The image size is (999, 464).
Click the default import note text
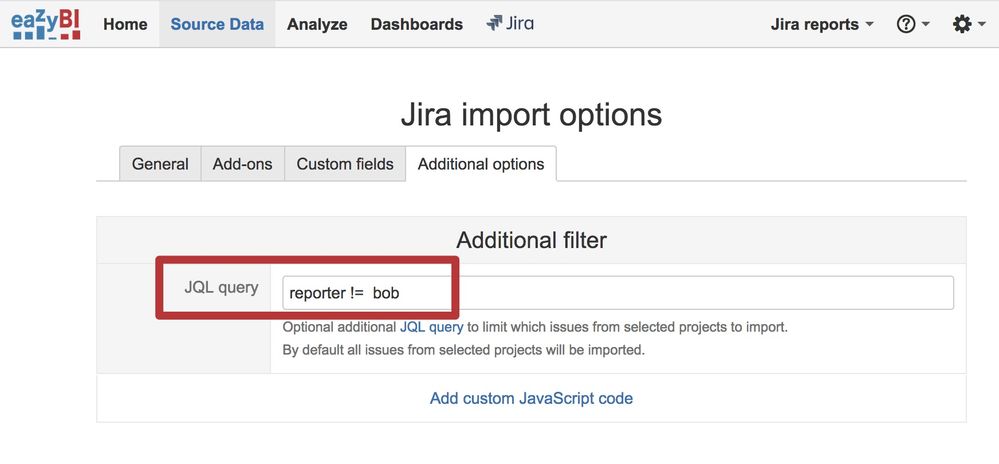point(464,350)
